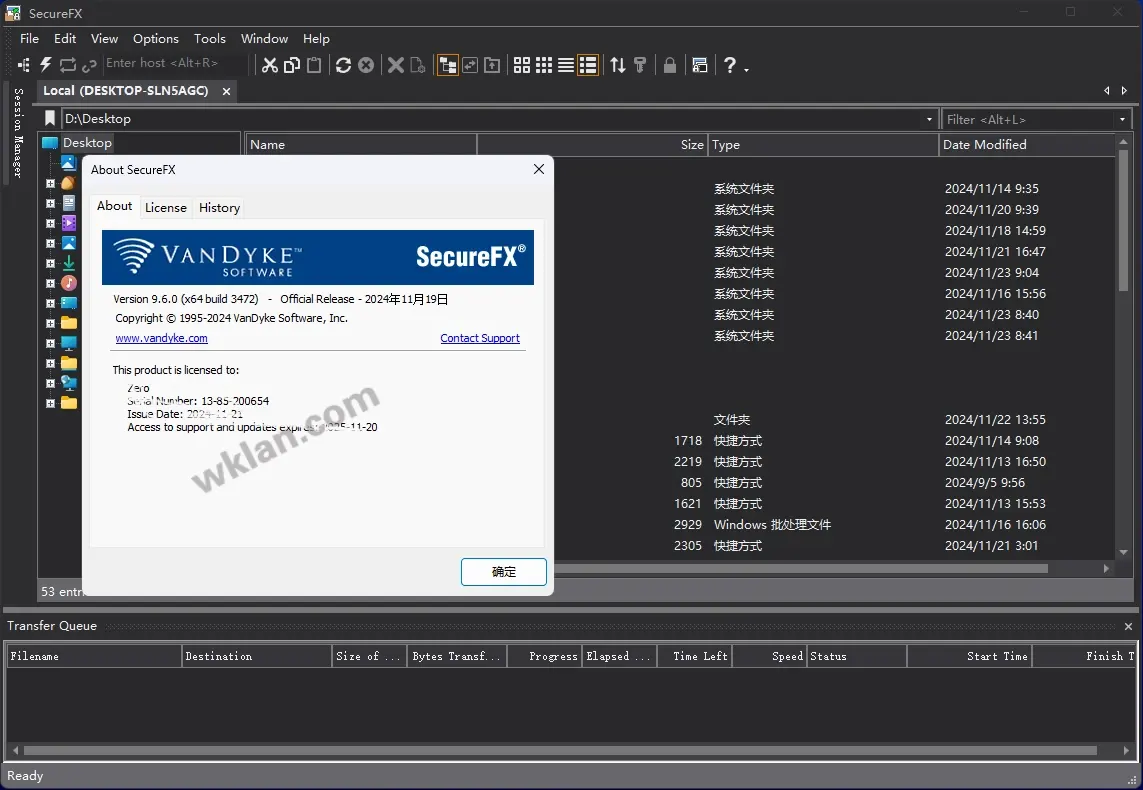Open the vertical Session Manager side tab
This screenshot has width=1143, height=790.
tap(18, 133)
